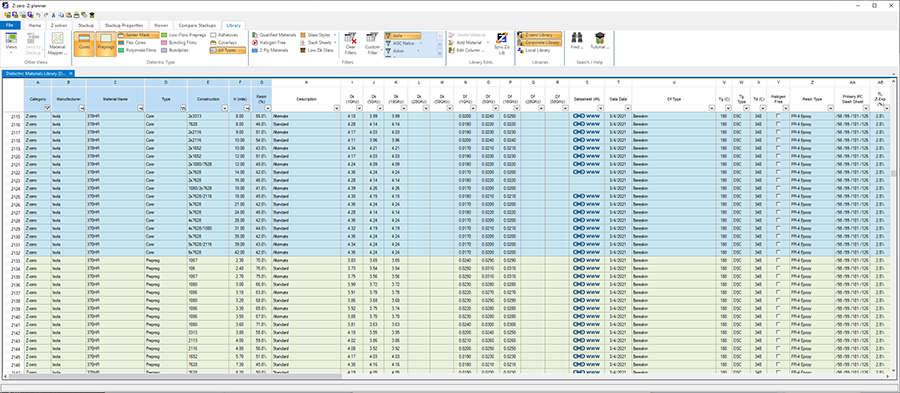Image resolution: width=900 pixels, height=393 pixels.
Task: Filter by Halogen Free materials
Action: 269,42
